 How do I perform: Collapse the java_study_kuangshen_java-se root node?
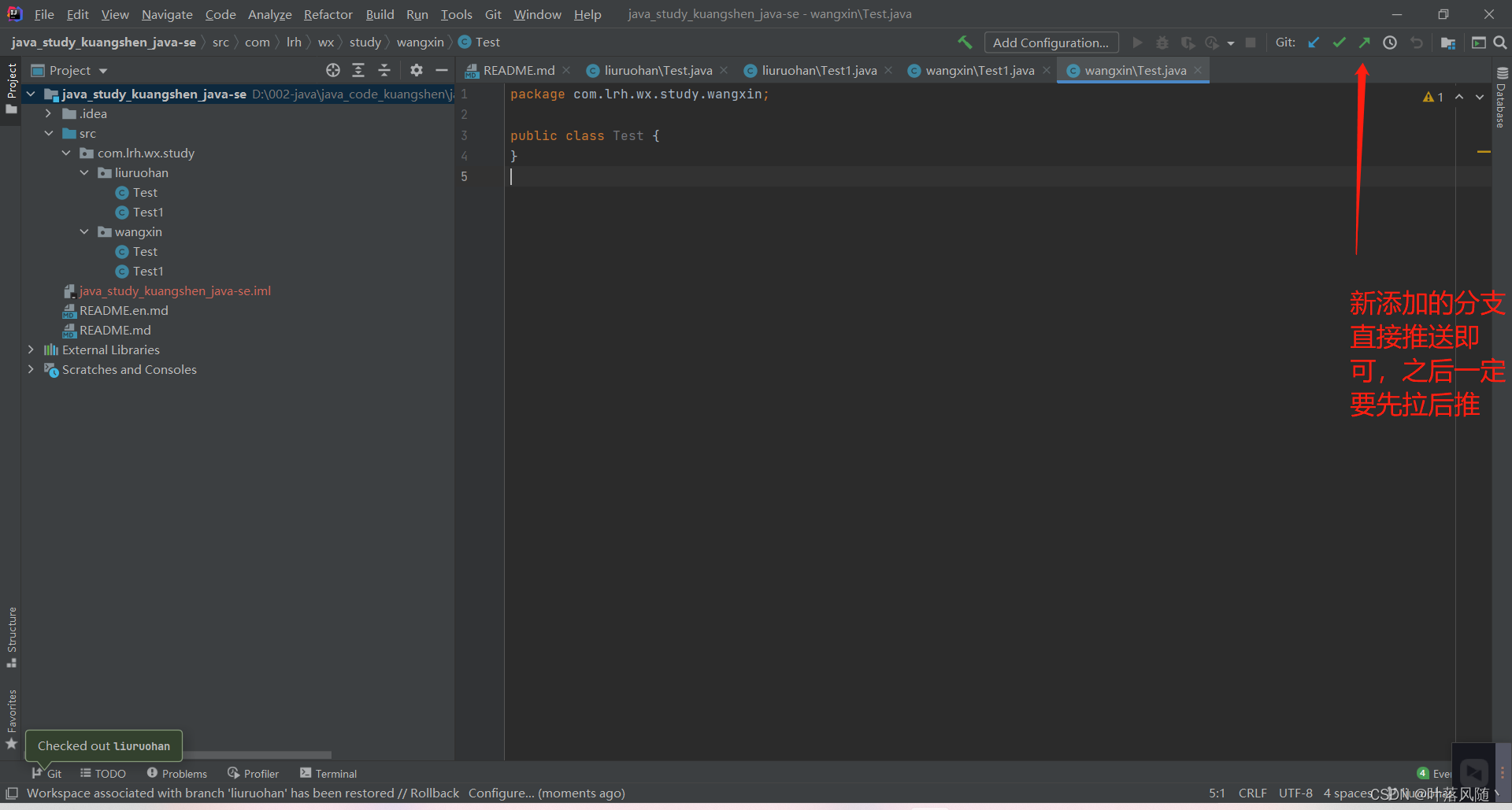click(x=31, y=94)
